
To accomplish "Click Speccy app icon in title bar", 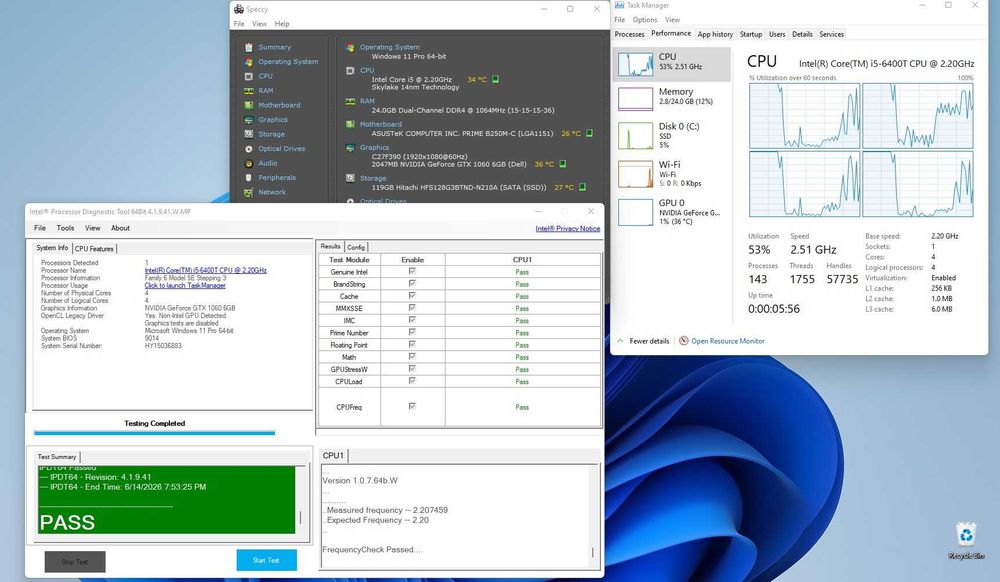I will point(239,9).
